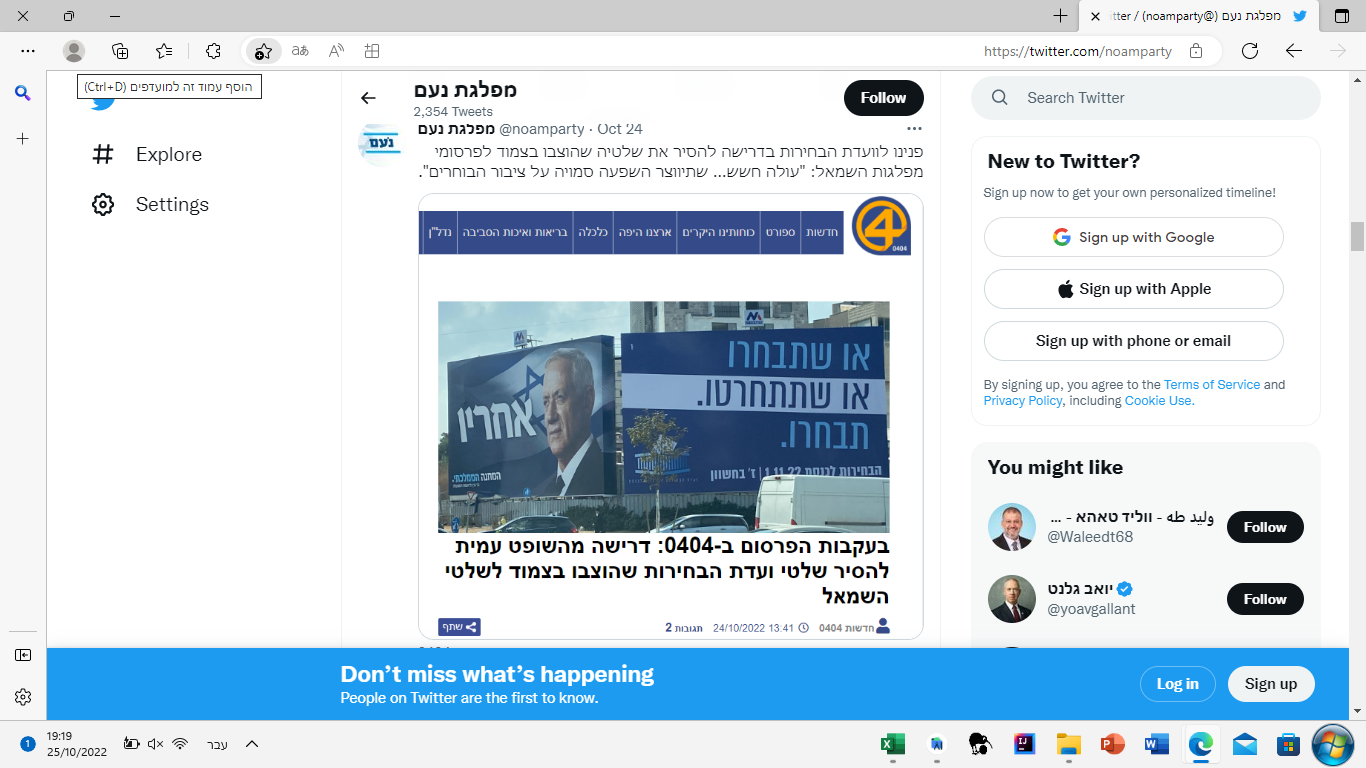Click Sign up on the bottom banner
The height and width of the screenshot is (768, 1366).
pos(1271,684)
